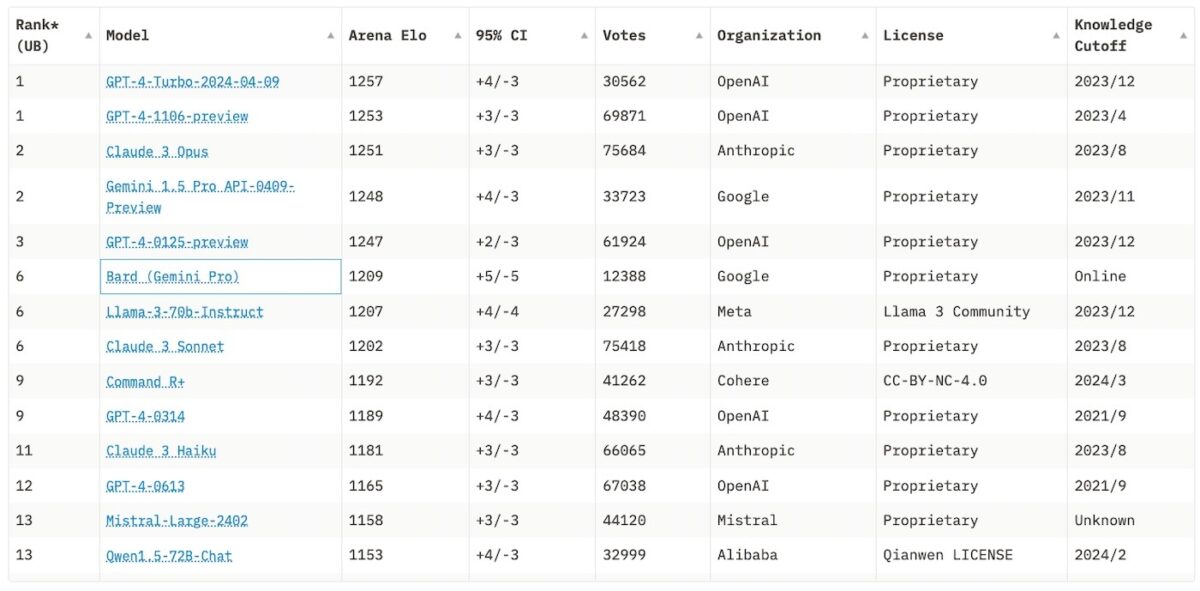Image resolution: width=1200 pixels, height=591 pixels.
Task: Open Llama-3-70b-Instruct model link
Action: pos(185,312)
